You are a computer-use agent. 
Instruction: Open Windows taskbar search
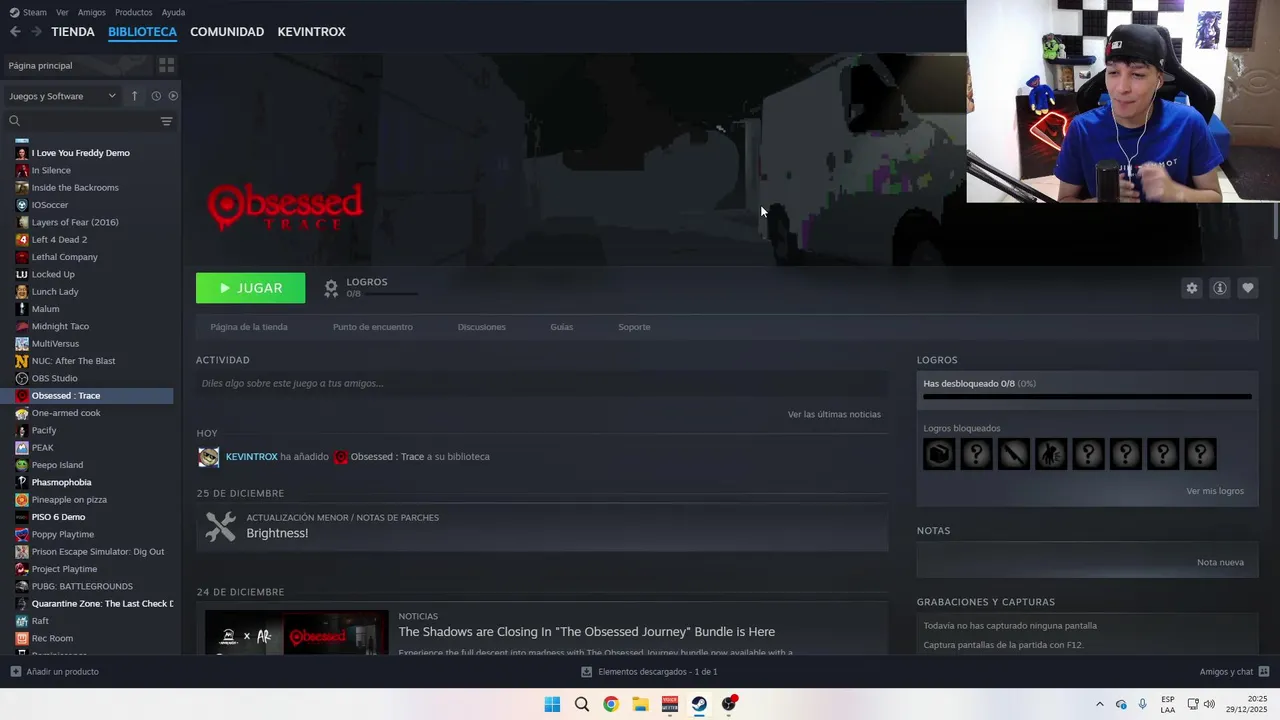(581, 704)
